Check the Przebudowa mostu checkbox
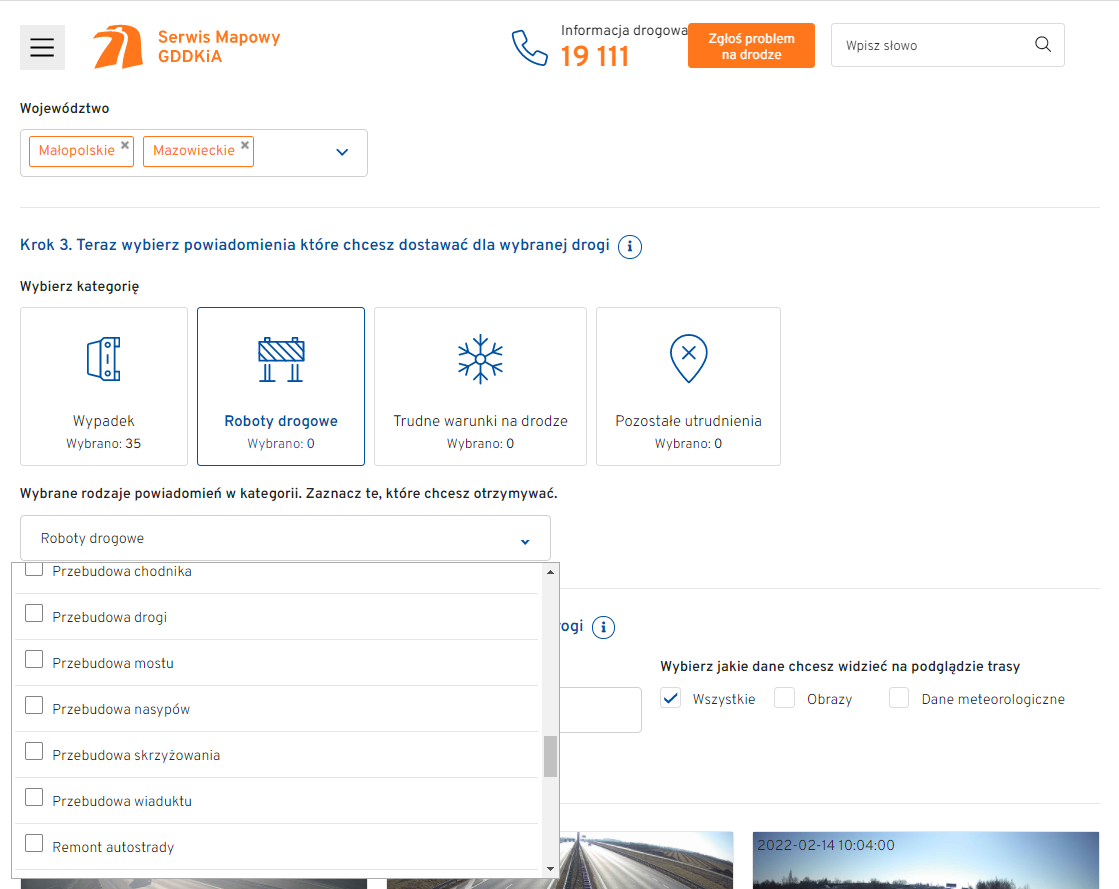Image resolution: width=1119 pixels, height=889 pixels. point(34,660)
